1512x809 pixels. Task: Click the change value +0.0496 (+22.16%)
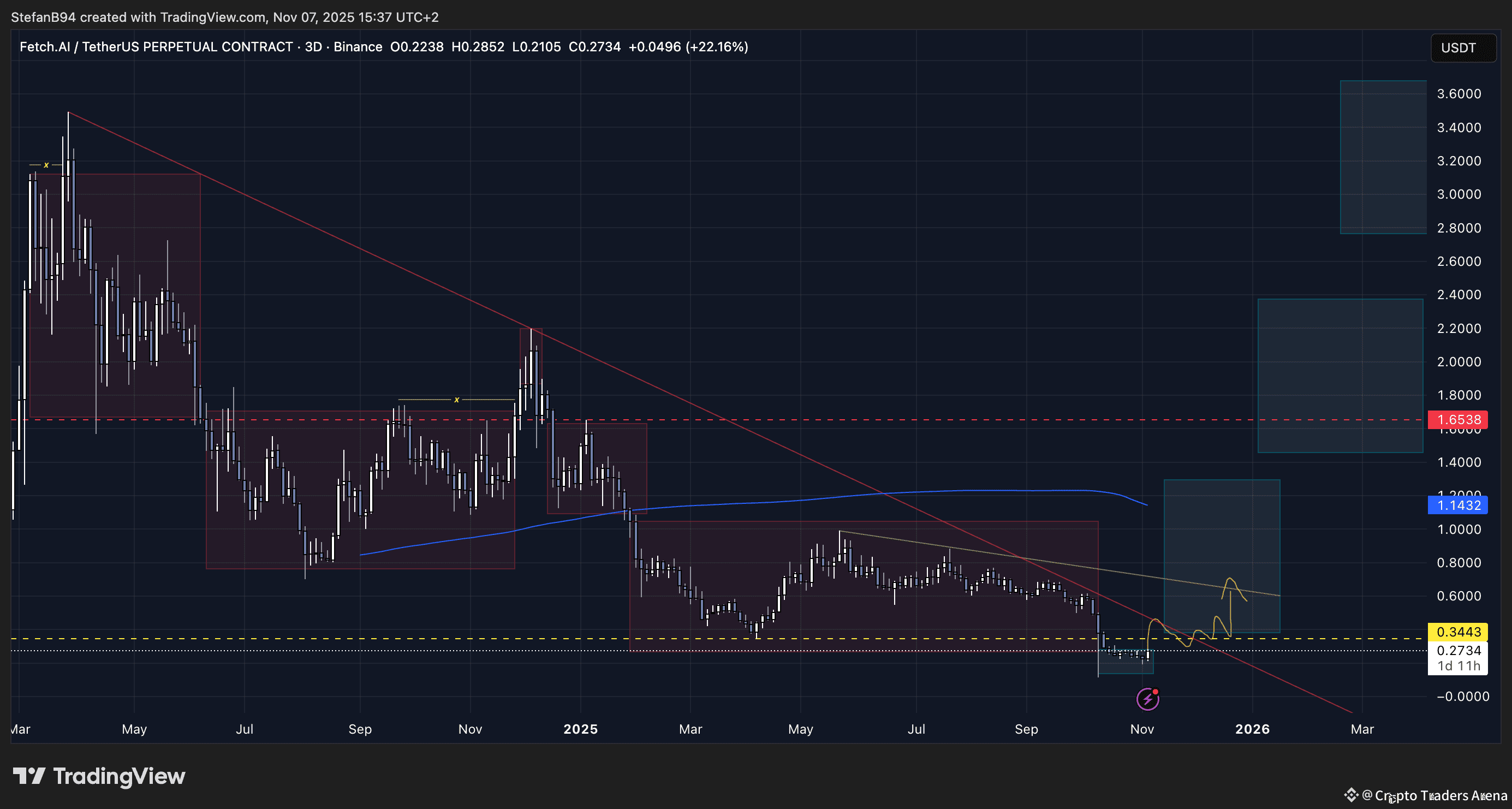pyautogui.click(x=688, y=47)
